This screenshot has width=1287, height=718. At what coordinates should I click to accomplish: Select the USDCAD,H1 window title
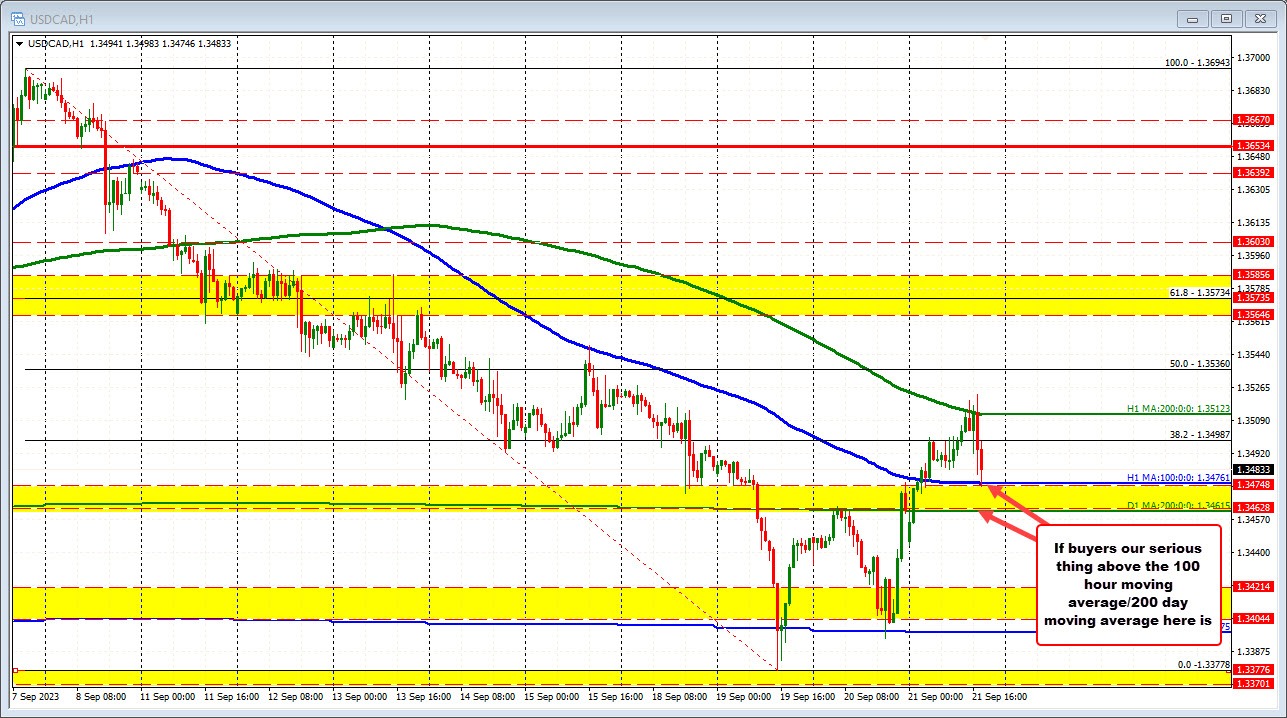[x=63, y=18]
